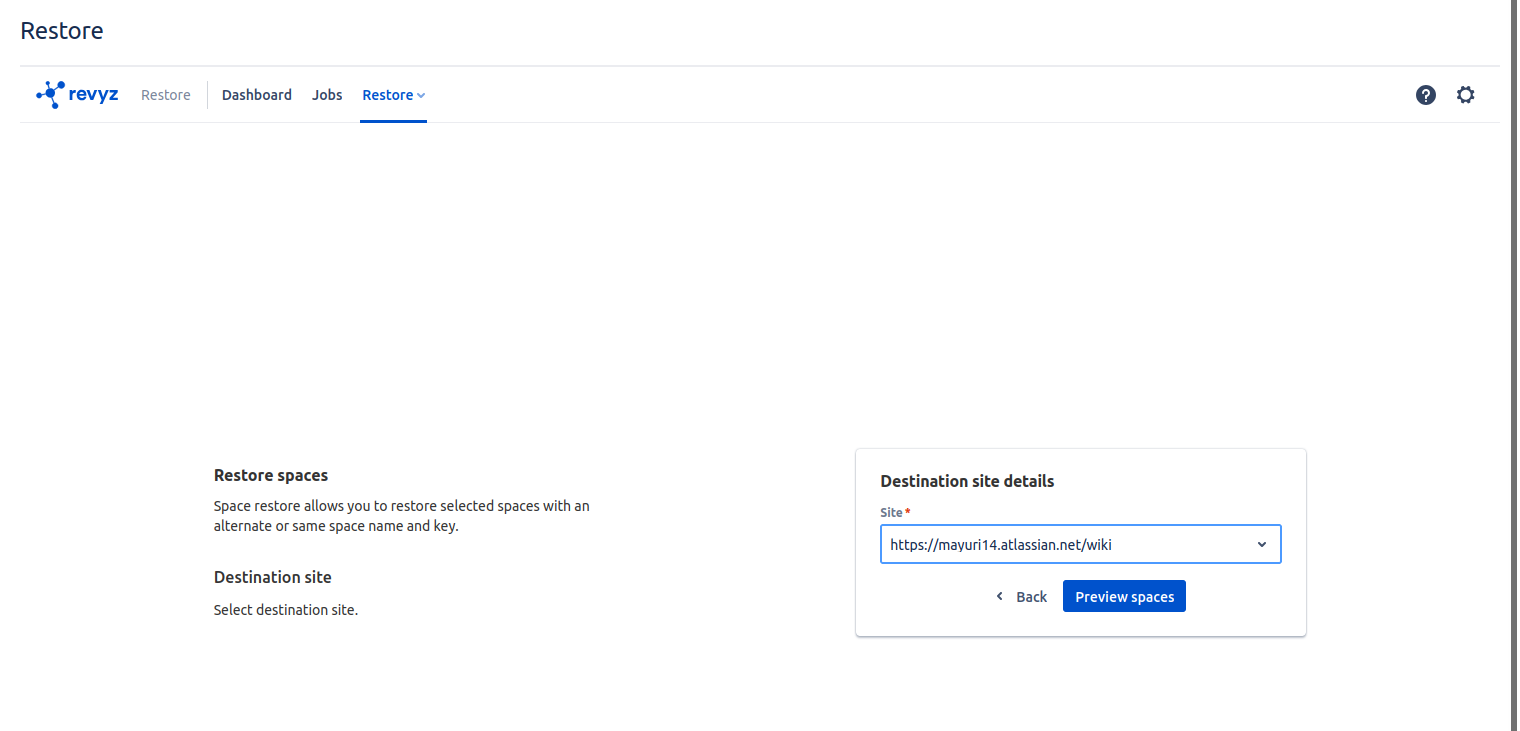Click the Site field label
This screenshot has height=731, width=1520.
pos(890,512)
